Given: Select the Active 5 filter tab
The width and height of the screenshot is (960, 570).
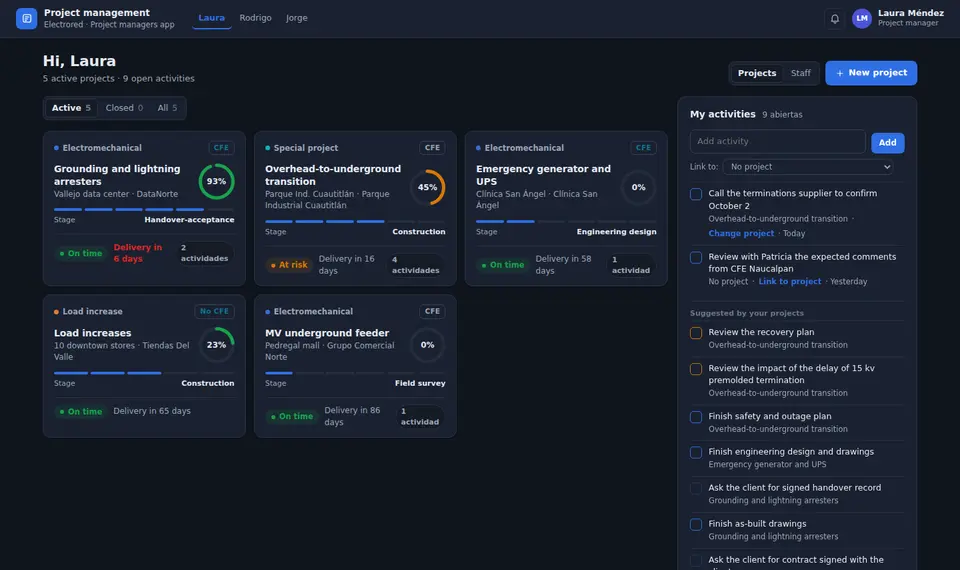Looking at the screenshot, I should [71, 108].
